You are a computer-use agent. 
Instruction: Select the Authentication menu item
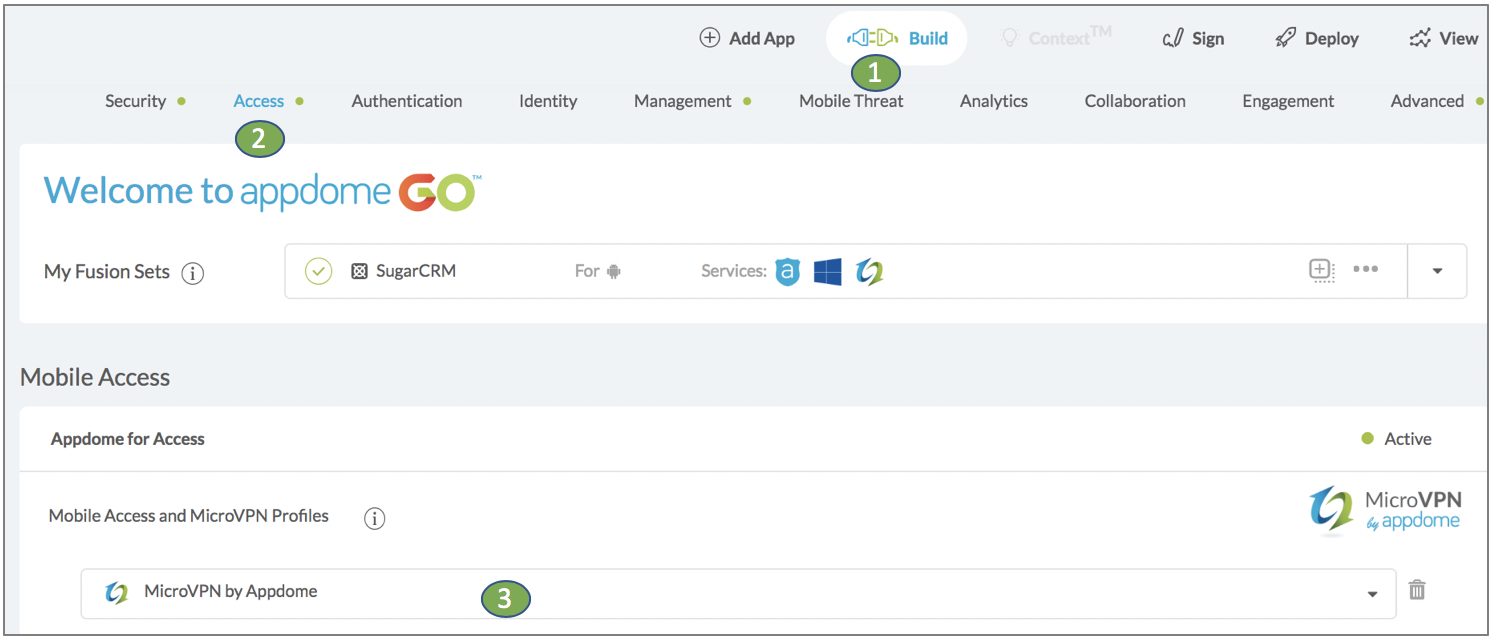[406, 101]
